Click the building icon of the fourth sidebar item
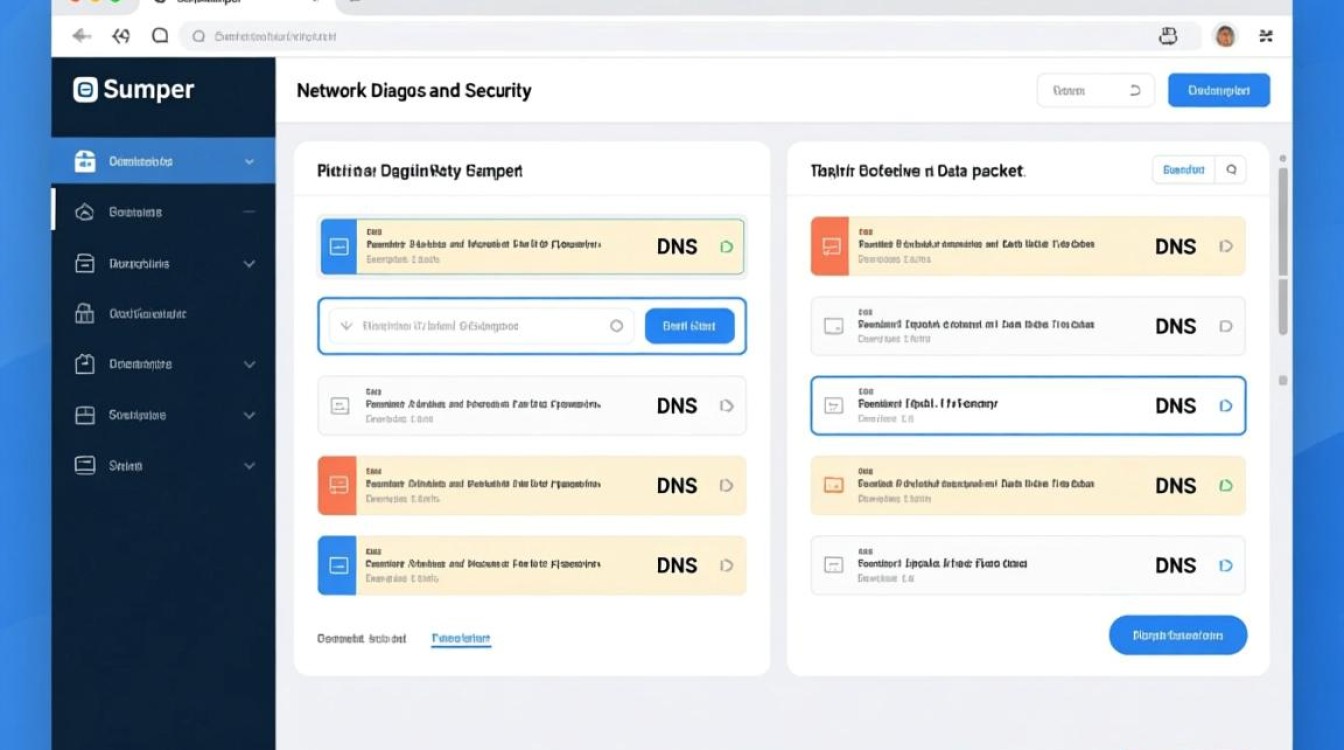 85,314
